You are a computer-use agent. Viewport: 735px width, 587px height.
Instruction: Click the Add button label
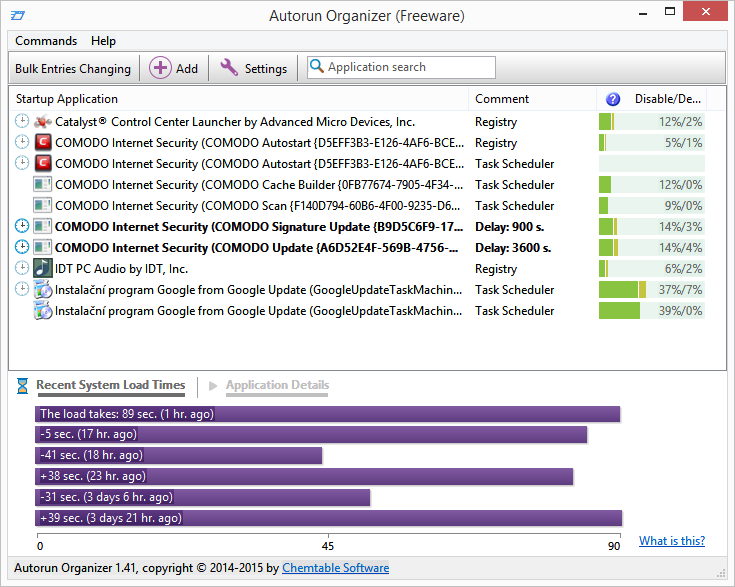click(187, 68)
